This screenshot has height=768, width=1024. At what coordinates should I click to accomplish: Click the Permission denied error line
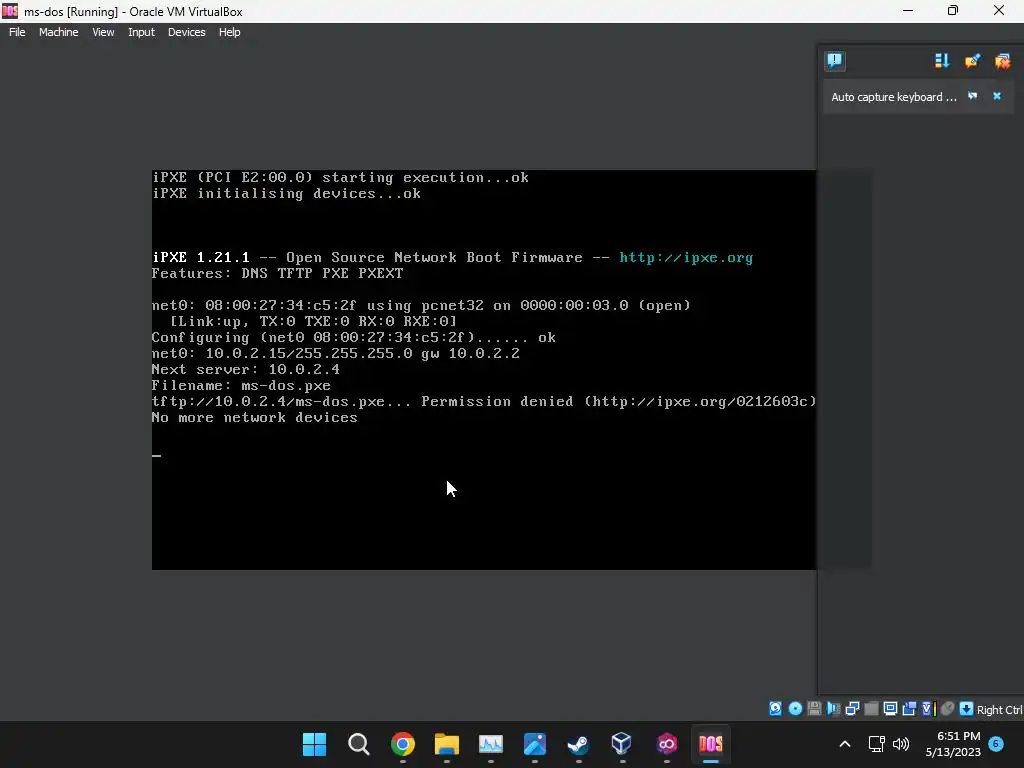pos(484,402)
